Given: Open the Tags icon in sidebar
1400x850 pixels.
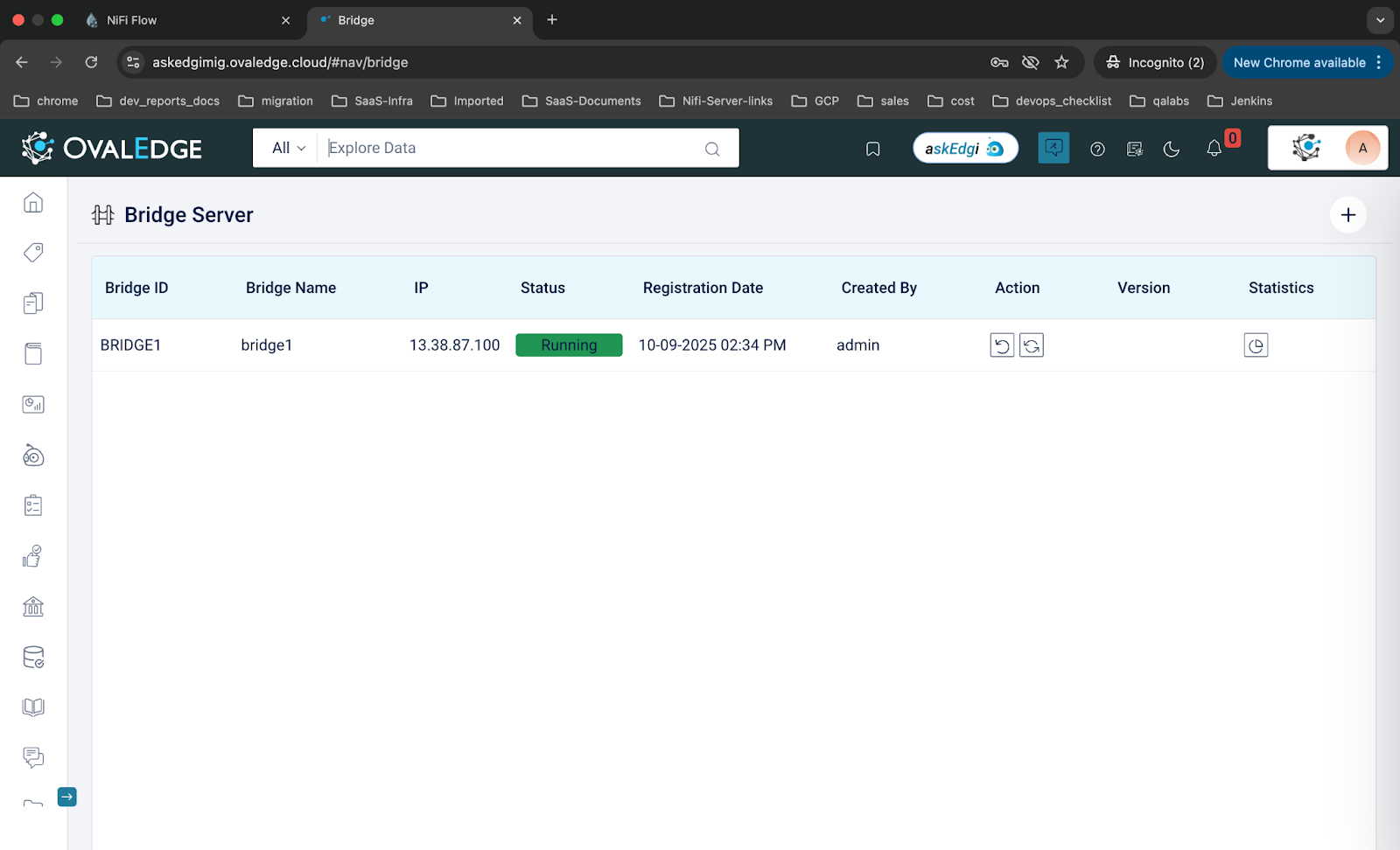Looking at the screenshot, I should click(x=33, y=253).
